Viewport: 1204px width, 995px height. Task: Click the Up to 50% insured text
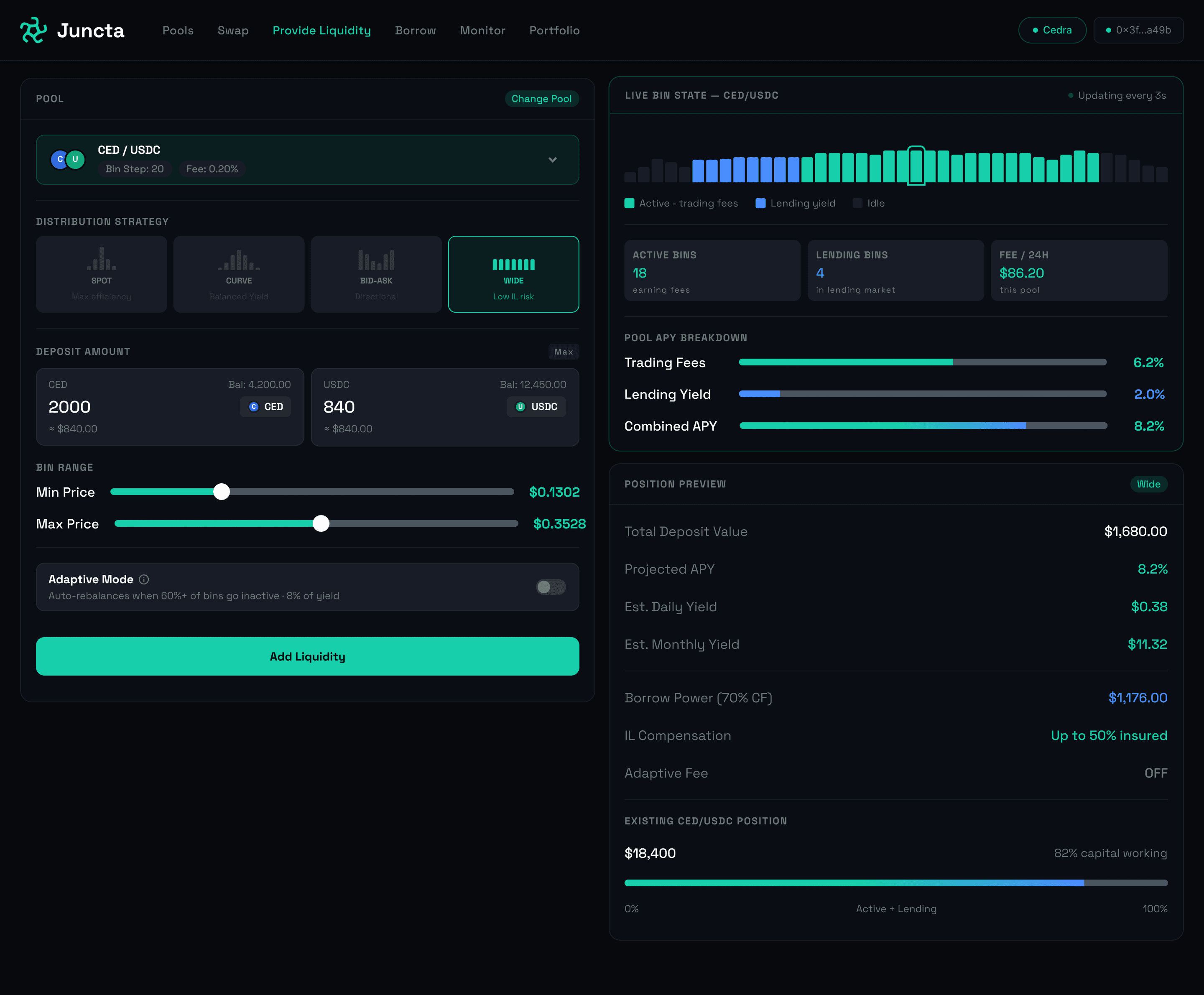[1109, 735]
